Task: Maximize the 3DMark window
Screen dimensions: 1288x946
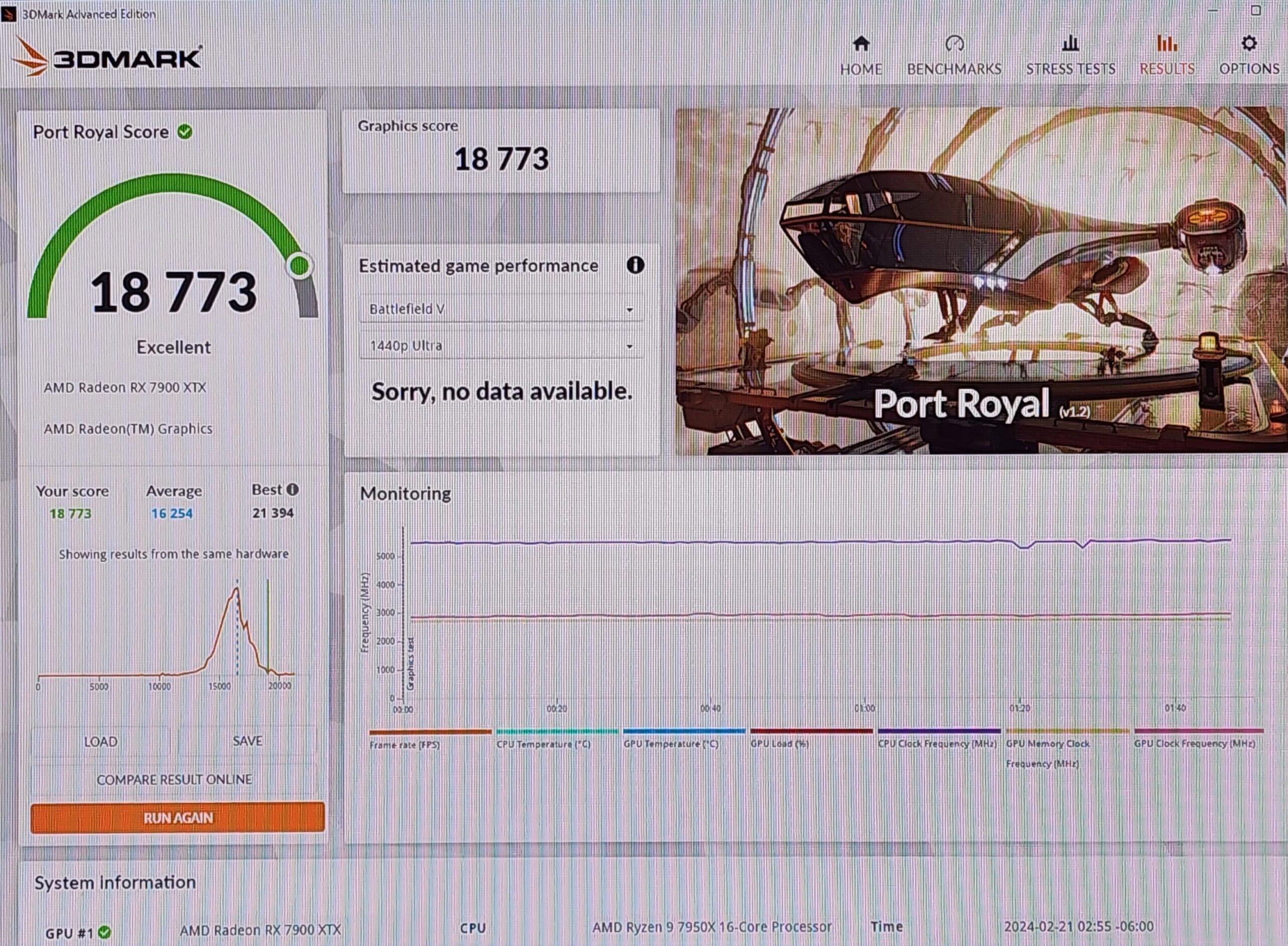Action: pos(1255,11)
